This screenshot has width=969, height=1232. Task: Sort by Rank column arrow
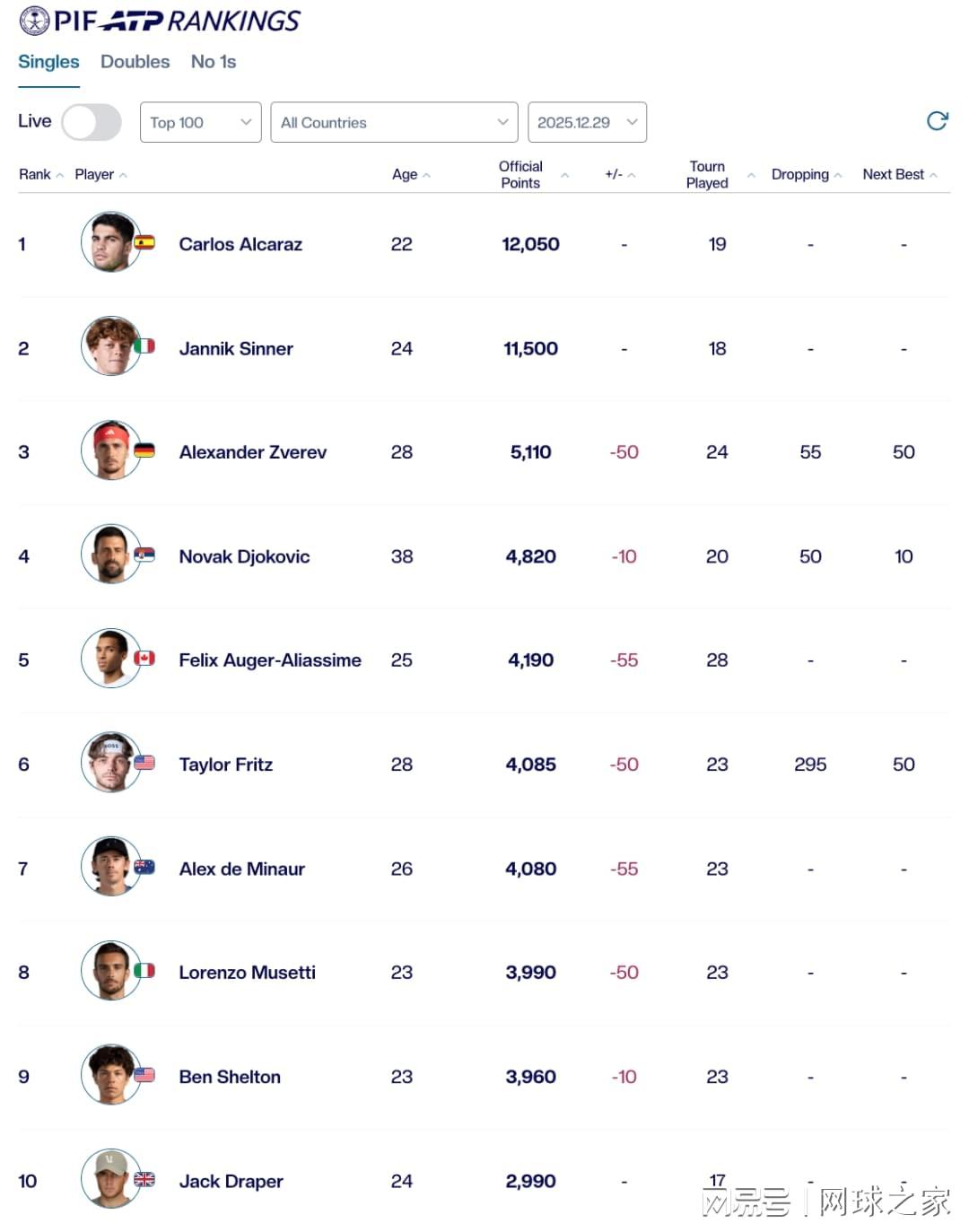pos(60,175)
